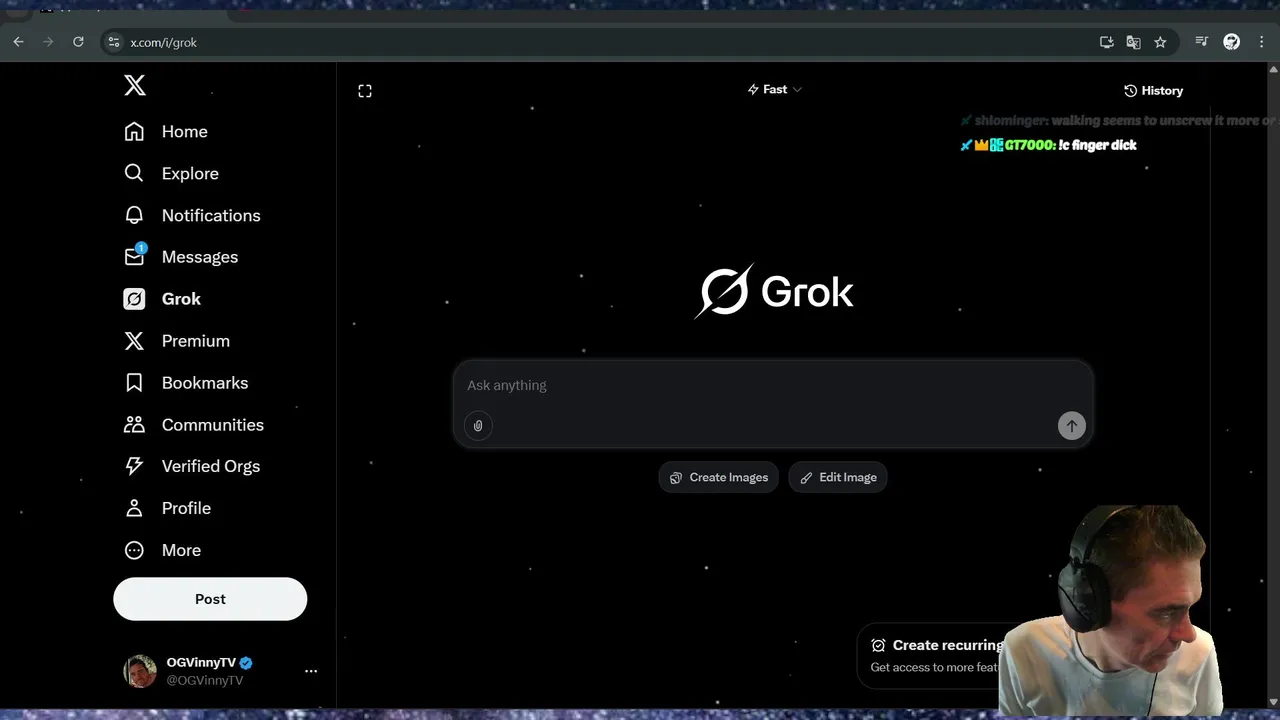Click the attach file paperclip icon
This screenshot has height=720, width=1280.
point(478,426)
